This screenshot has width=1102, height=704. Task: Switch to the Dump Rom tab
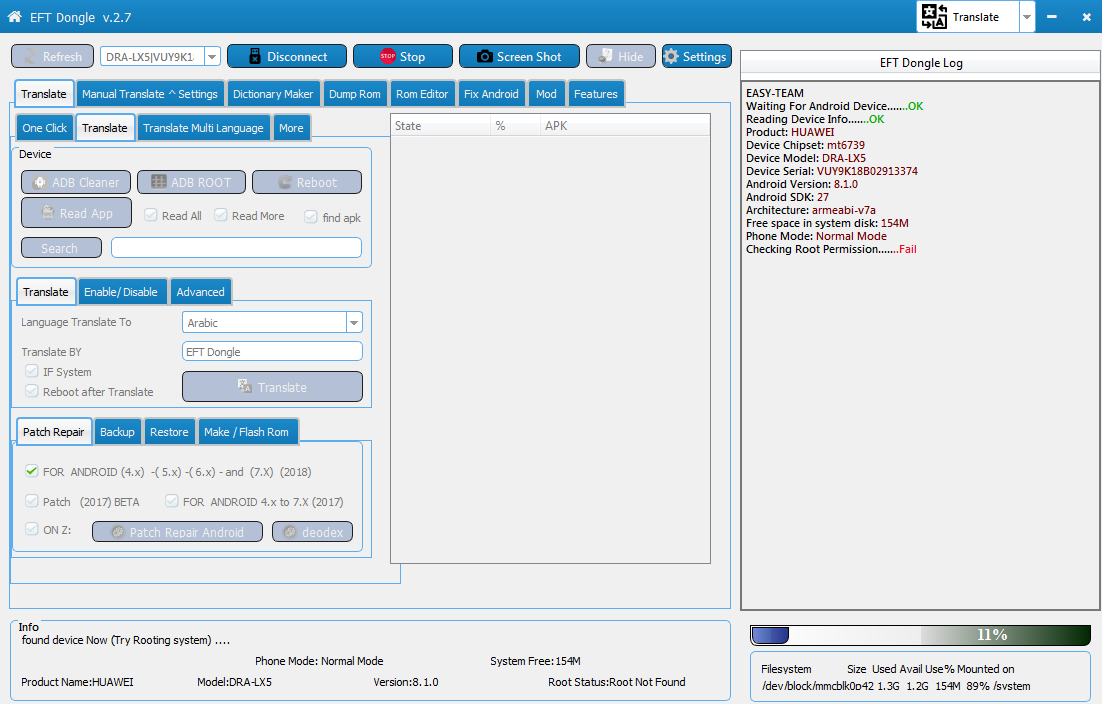click(354, 94)
